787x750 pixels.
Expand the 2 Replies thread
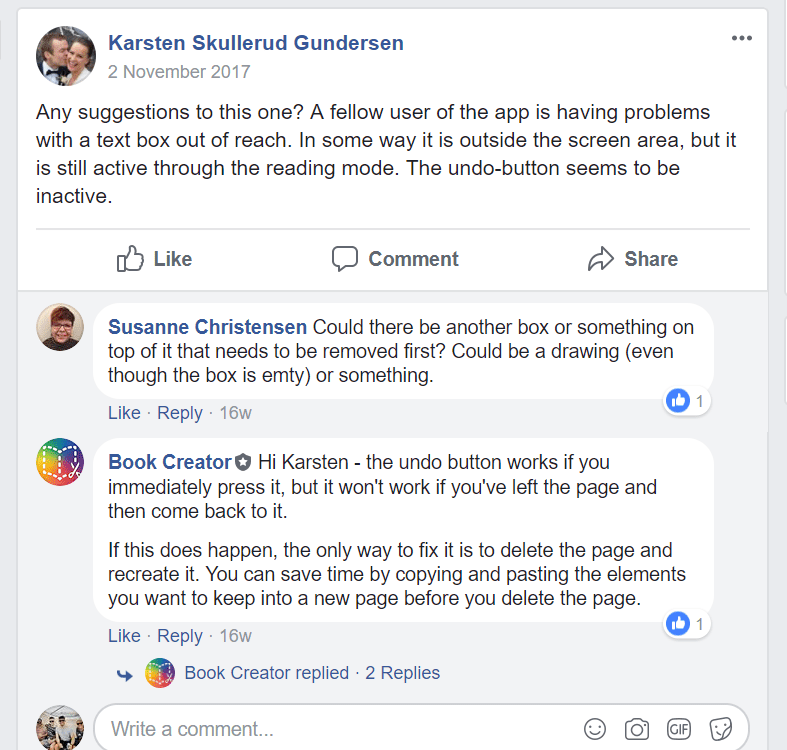402,673
